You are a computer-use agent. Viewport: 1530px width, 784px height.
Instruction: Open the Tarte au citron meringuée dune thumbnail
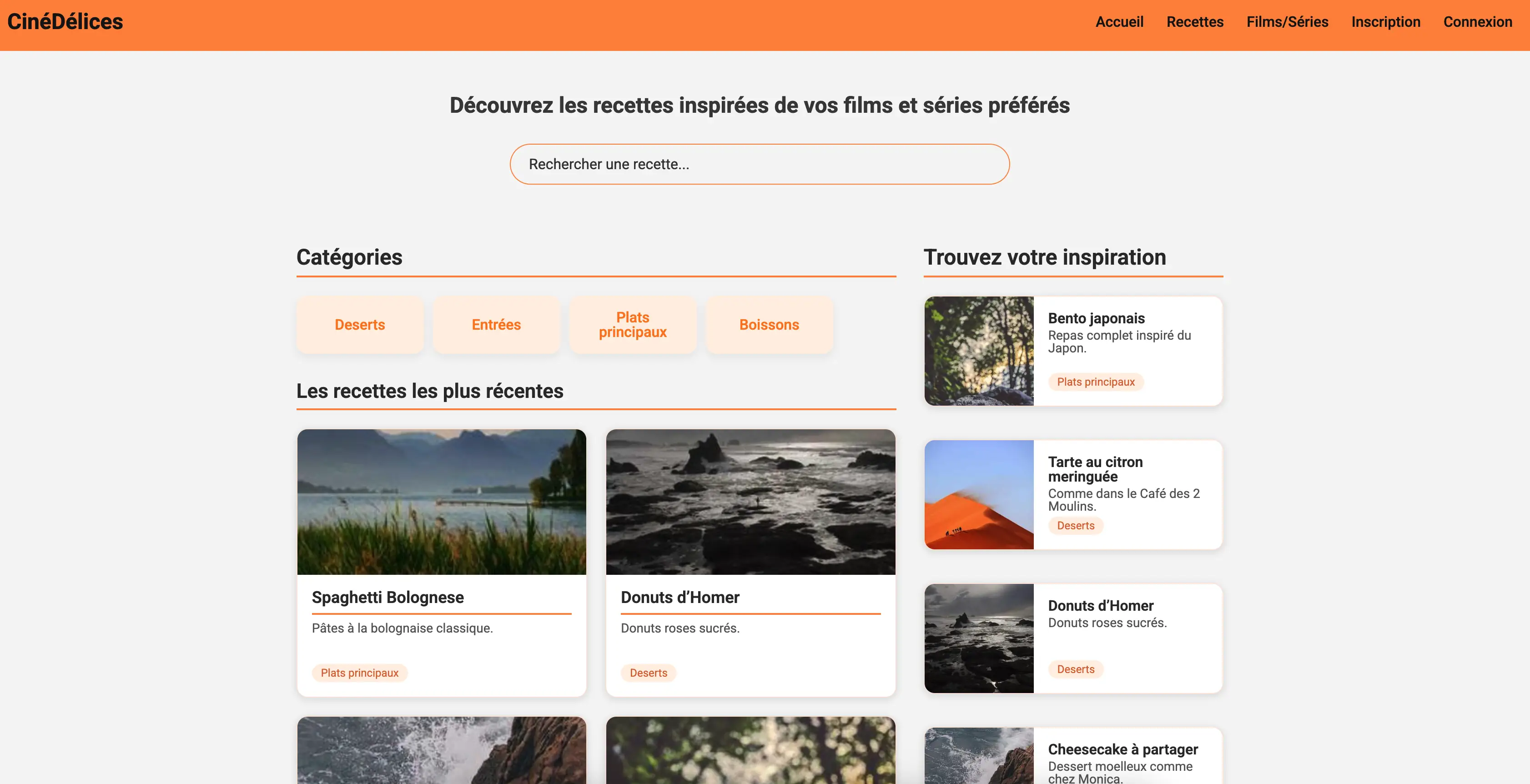[x=979, y=495]
